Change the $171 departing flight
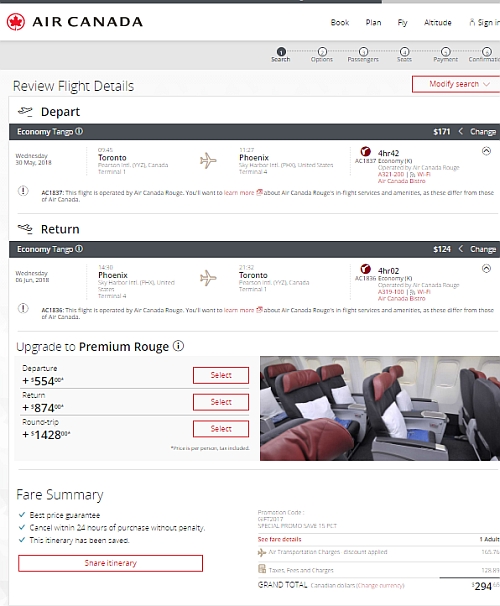The width and height of the screenshot is (500, 606). [483, 132]
